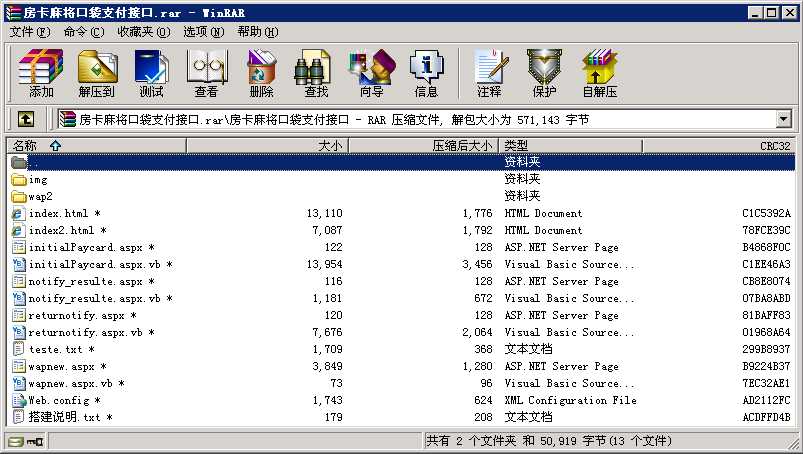This screenshot has height=454, width=803.
Task: Select the initialPaycard.aspx file icon
Action: (x=18, y=247)
